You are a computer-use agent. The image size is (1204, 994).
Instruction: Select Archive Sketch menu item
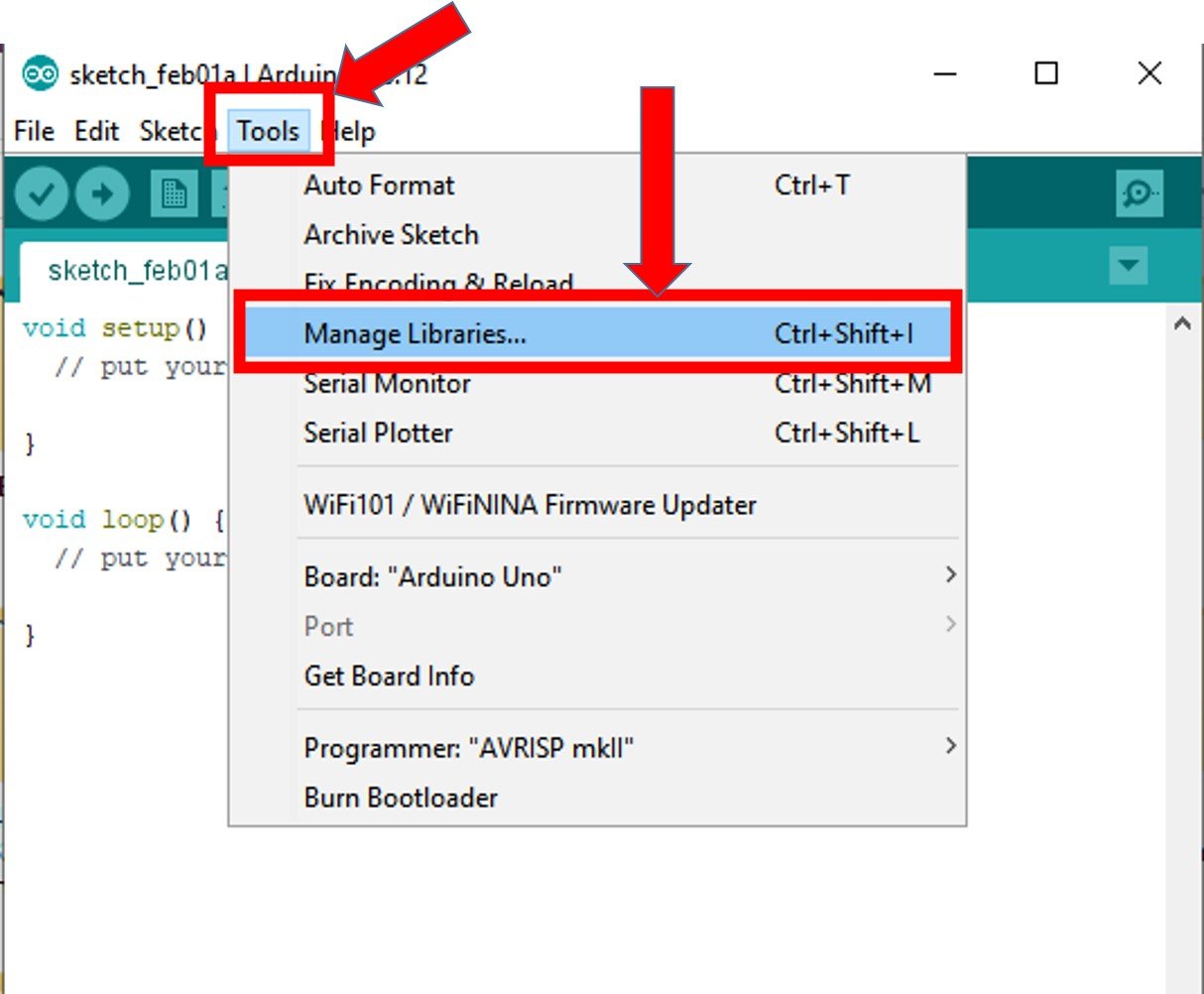click(391, 235)
